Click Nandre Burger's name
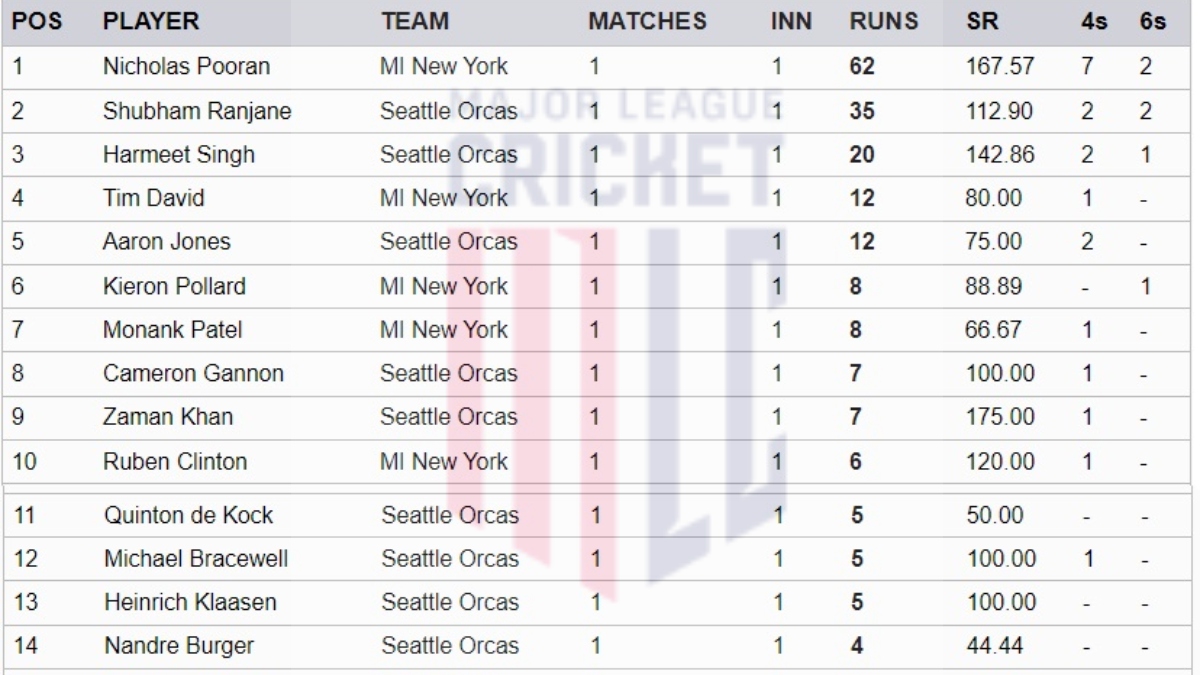 pyautogui.click(x=179, y=646)
